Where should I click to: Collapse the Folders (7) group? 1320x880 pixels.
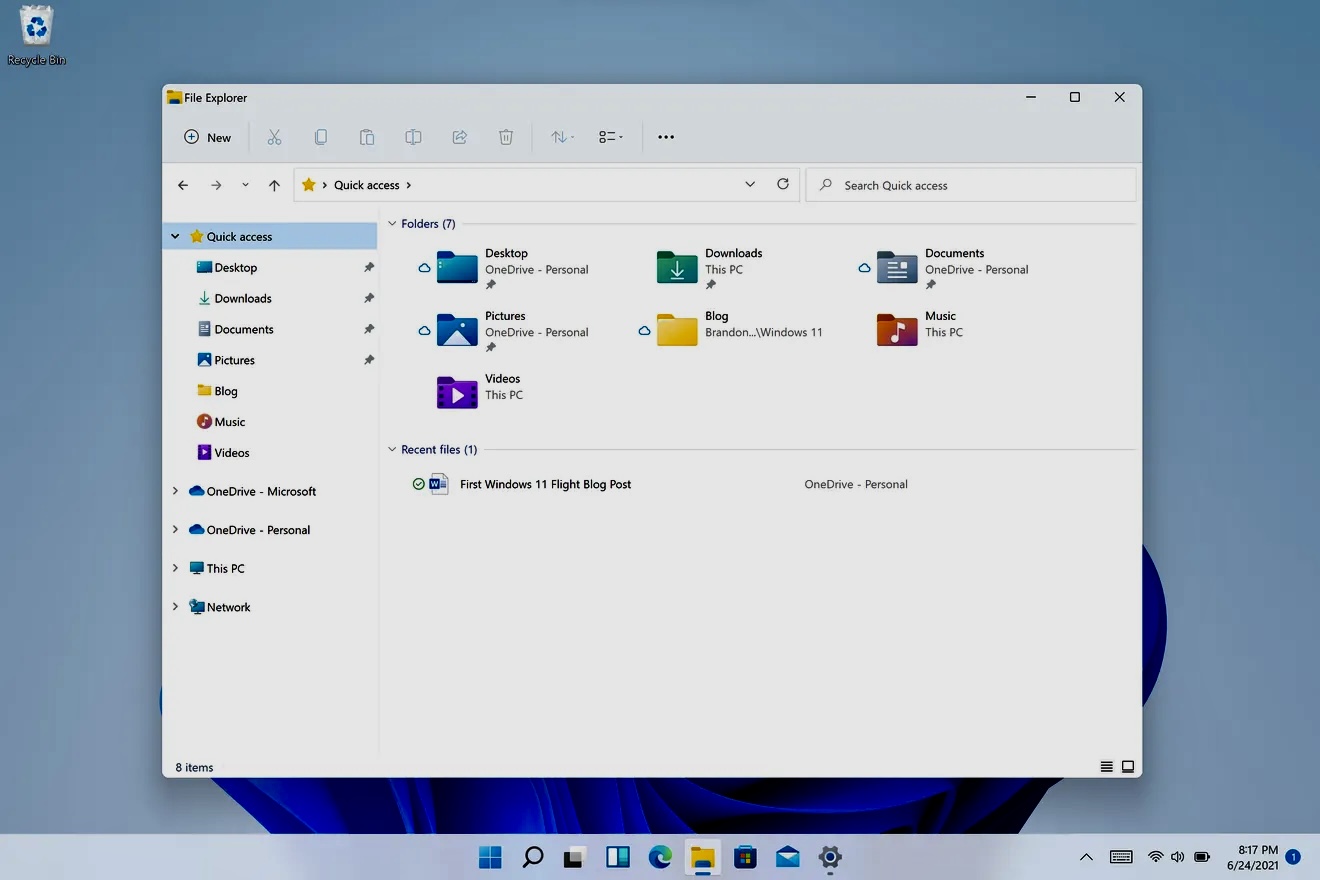(393, 224)
